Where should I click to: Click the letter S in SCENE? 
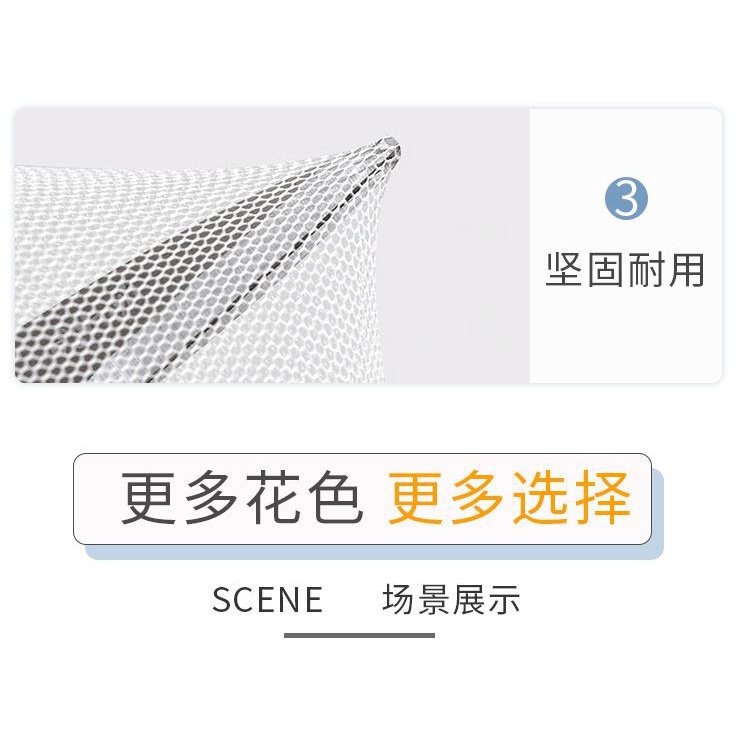221,599
